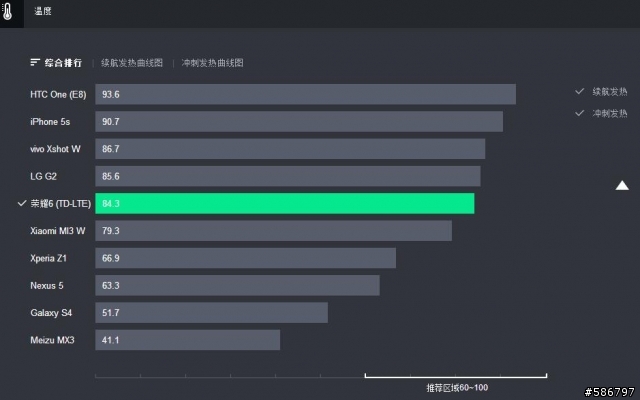Click the Meizu MX3 label

[52, 340]
